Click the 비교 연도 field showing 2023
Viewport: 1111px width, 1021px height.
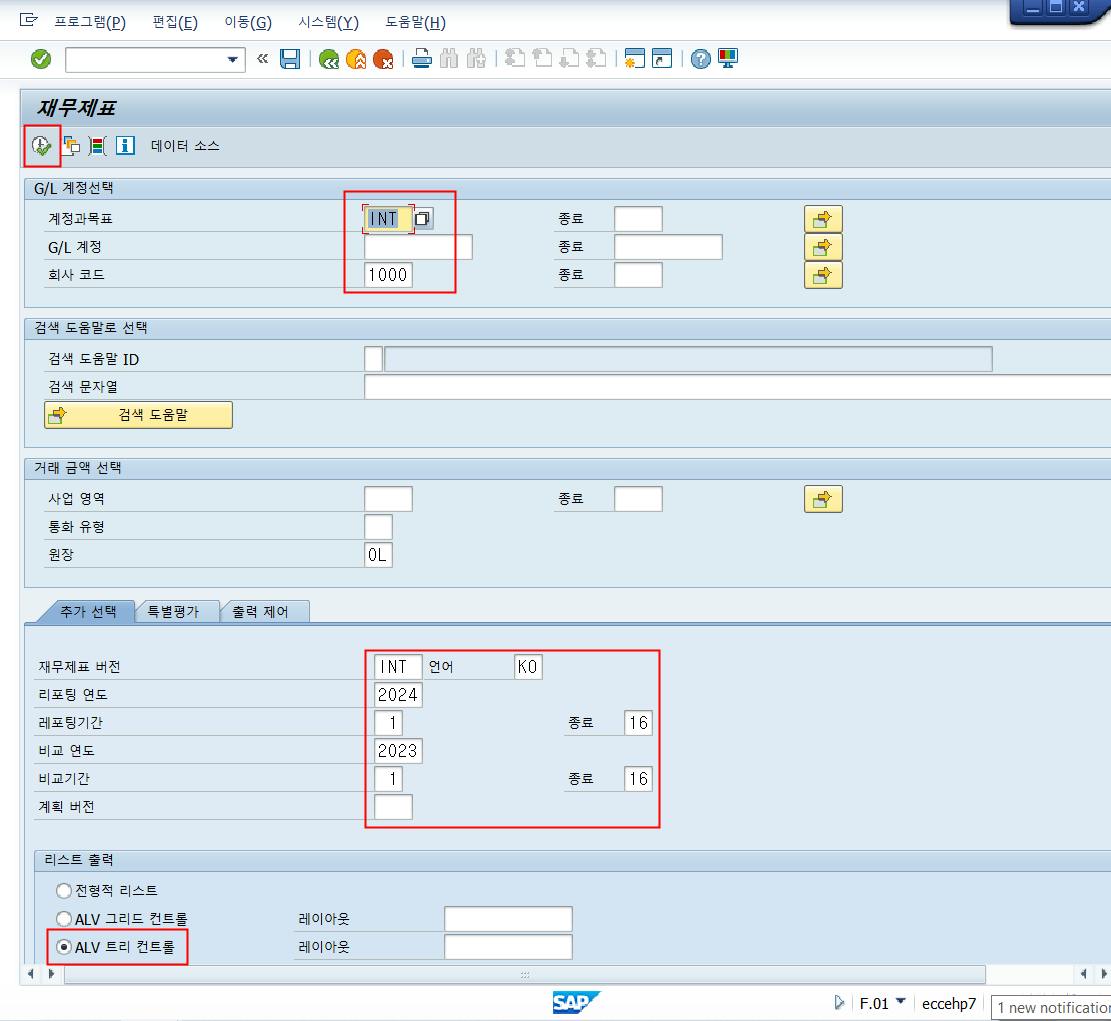point(398,750)
